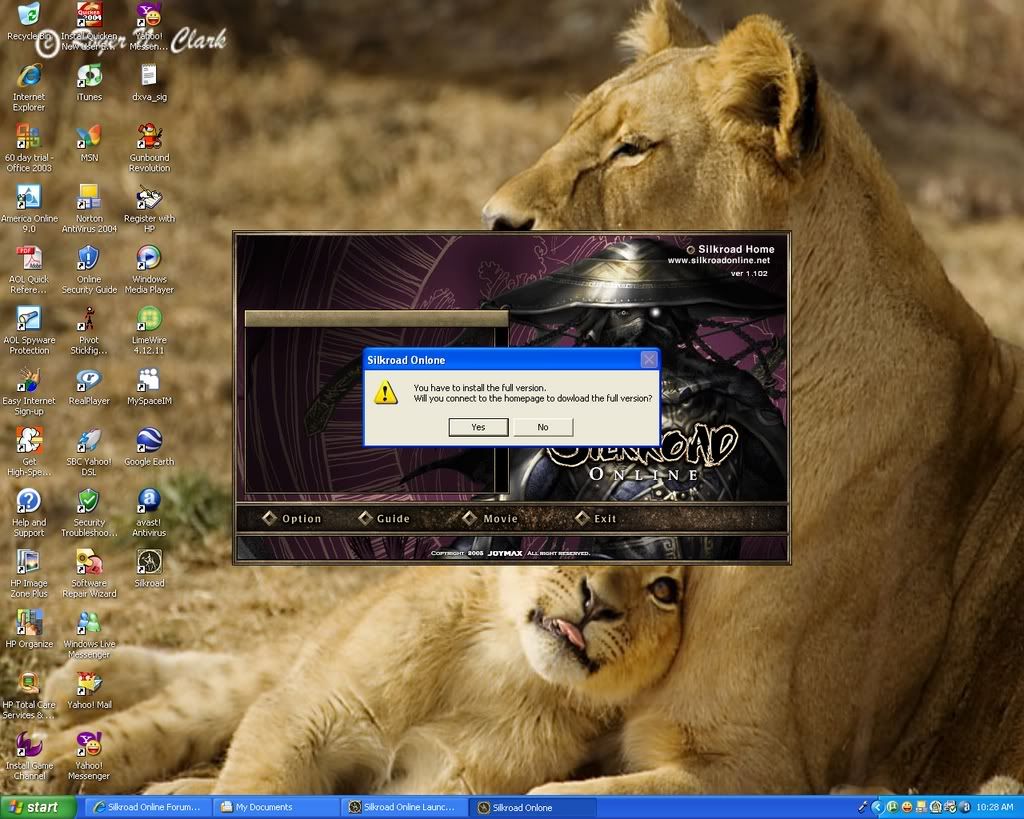
Task: Open Movie in the Silkroad launcher
Action: click(490, 518)
